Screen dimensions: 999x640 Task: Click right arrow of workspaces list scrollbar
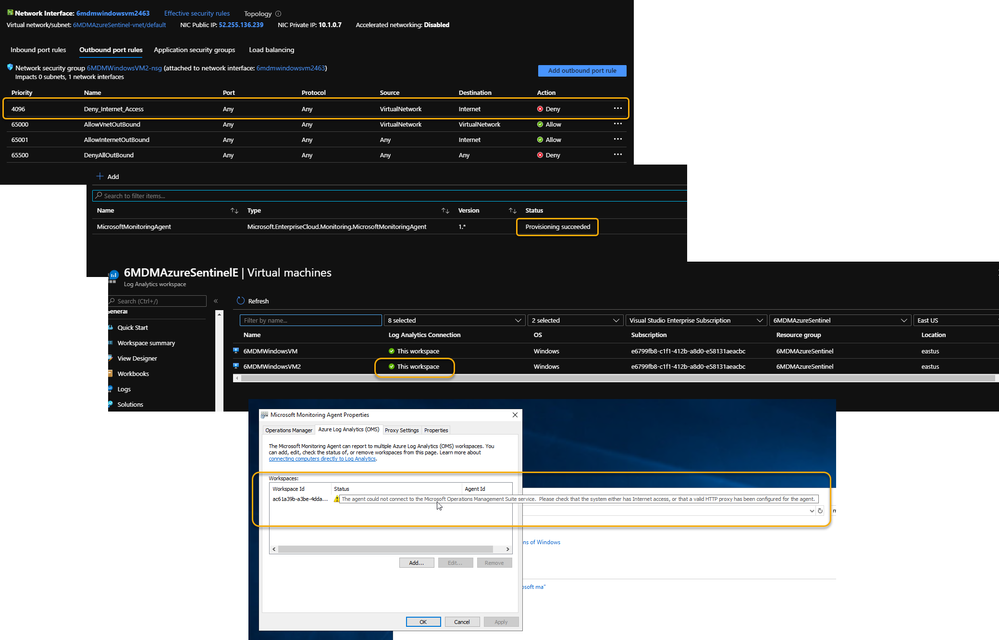pos(508,549)
